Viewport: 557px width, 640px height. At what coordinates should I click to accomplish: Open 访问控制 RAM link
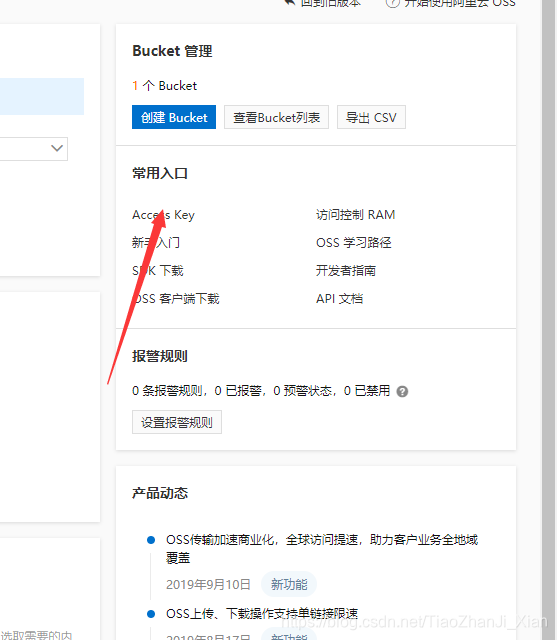(x=355, y=215)
